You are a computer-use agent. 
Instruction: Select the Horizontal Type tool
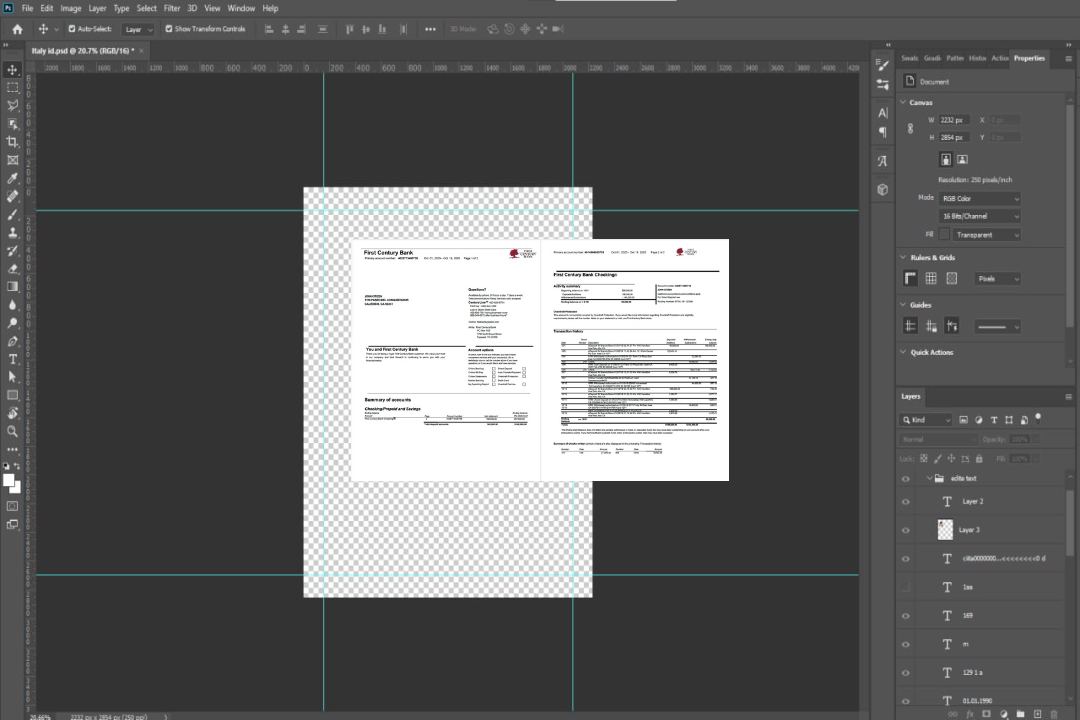[13, 359]
